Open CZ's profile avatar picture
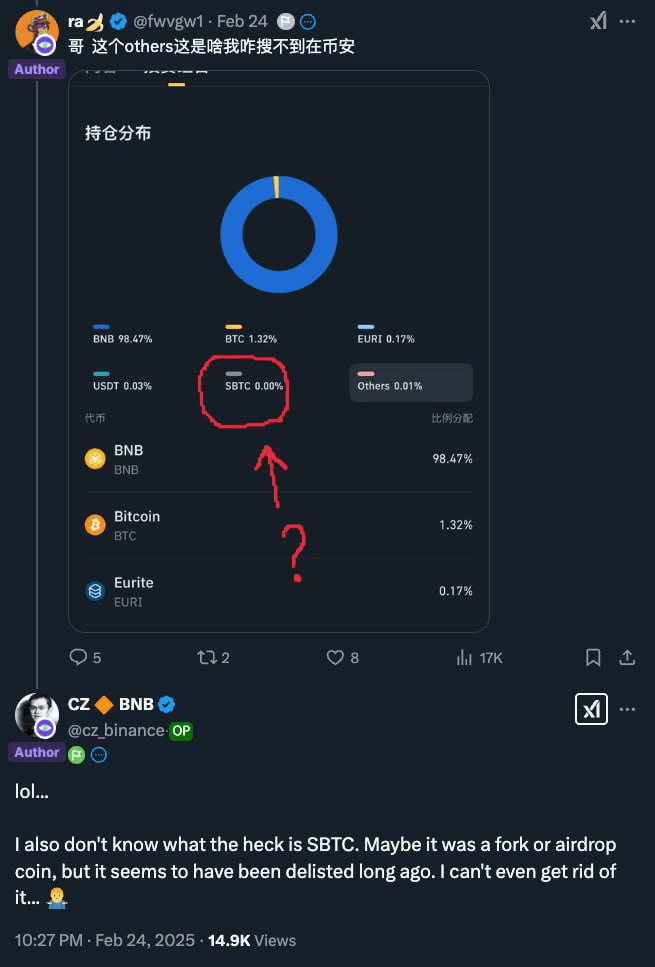This screenshot has width=655, height=967. [x=37, y=714]
